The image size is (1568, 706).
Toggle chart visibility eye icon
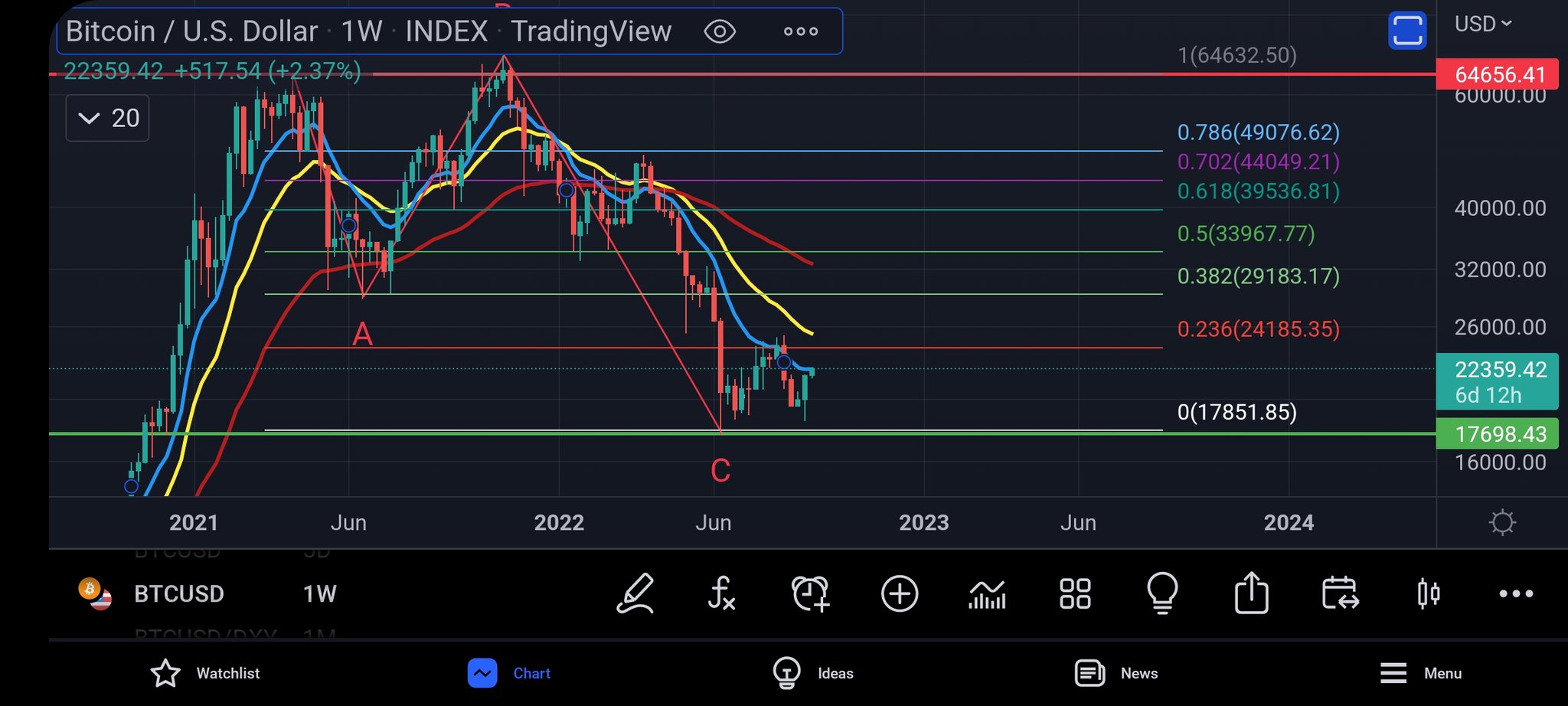pos(720,31)
